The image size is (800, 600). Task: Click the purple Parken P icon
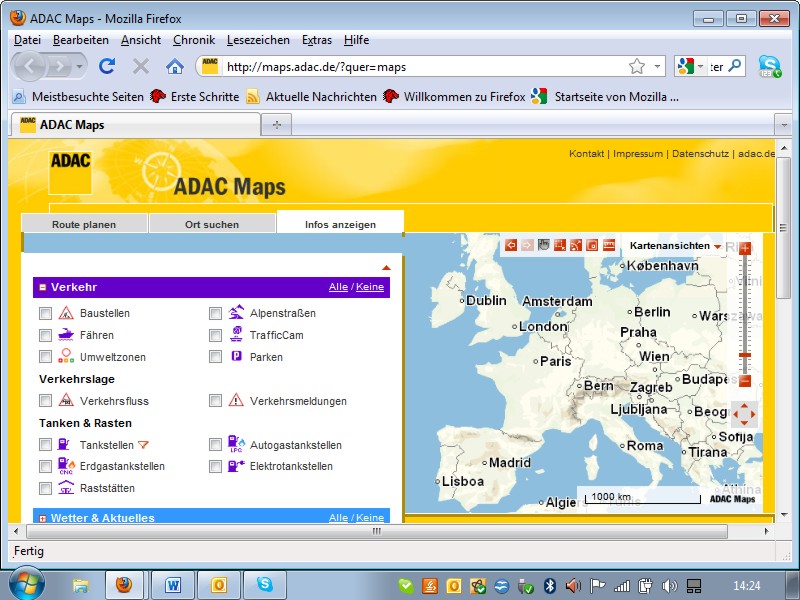pos(236,356)
